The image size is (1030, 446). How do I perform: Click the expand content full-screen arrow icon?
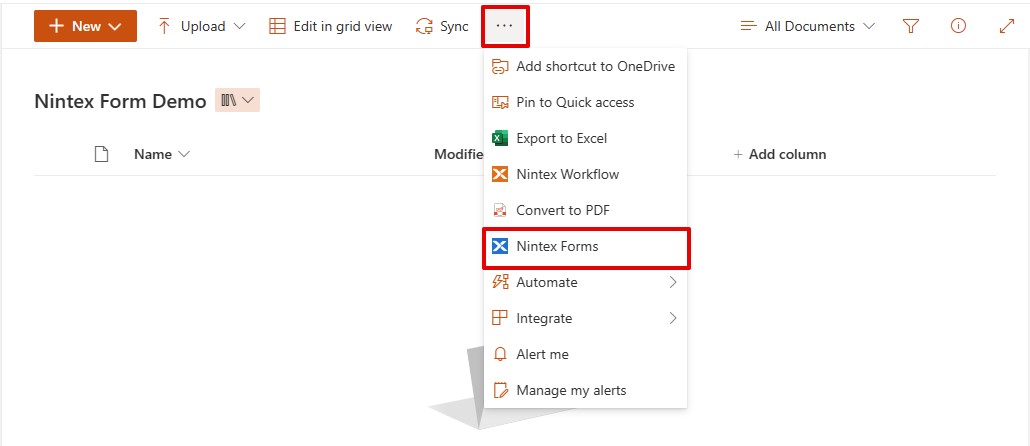1006,26
